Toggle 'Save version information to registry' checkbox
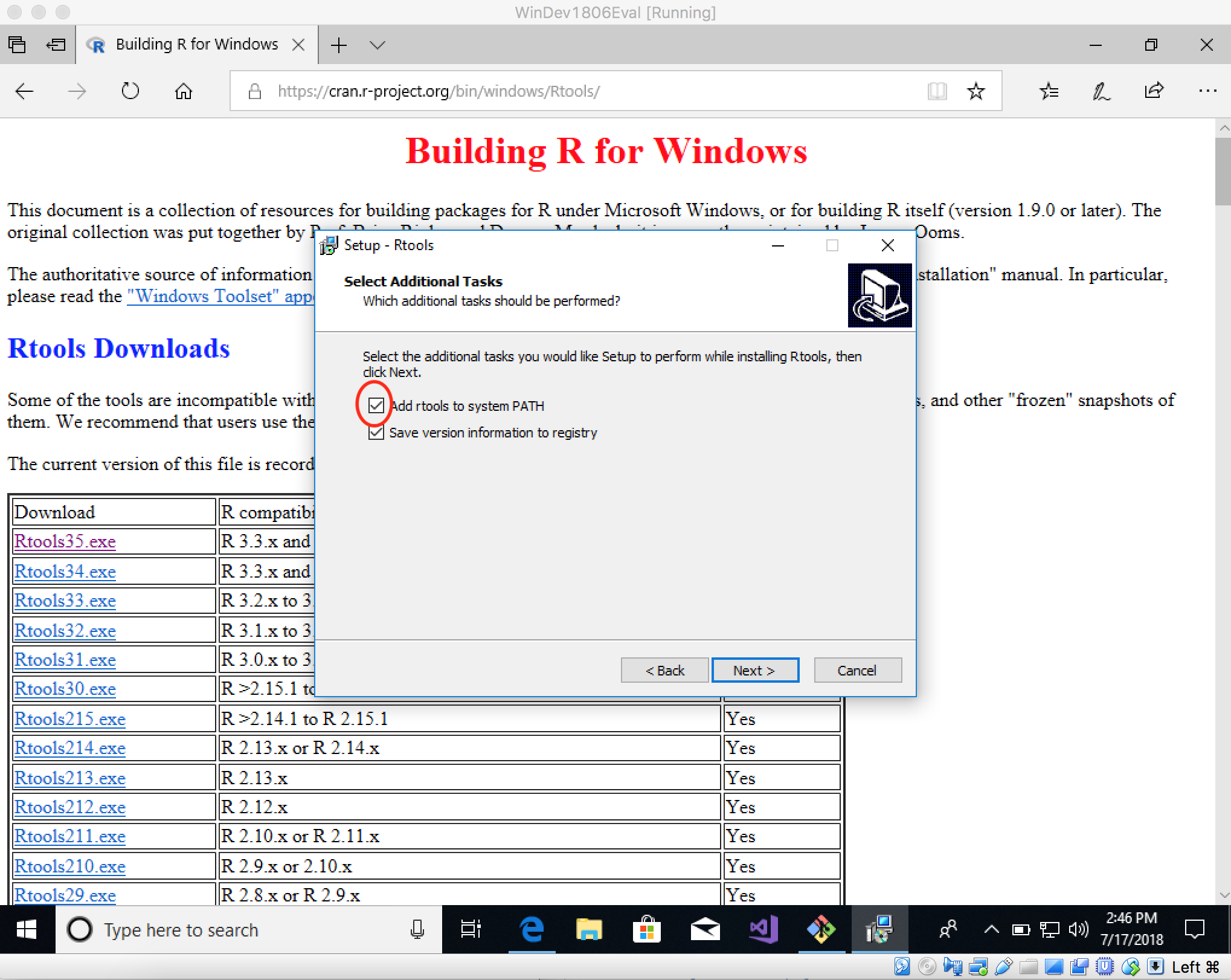The height and width of the screenshot is (980, 1231). [x=376, y=433]
